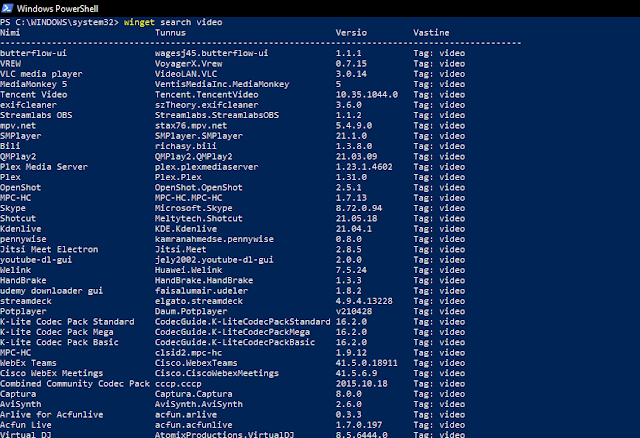Click the 'richasy.bili' package ID
This screenshot has height=438, width=640.
pyautogui.click(x=186, y=146)
